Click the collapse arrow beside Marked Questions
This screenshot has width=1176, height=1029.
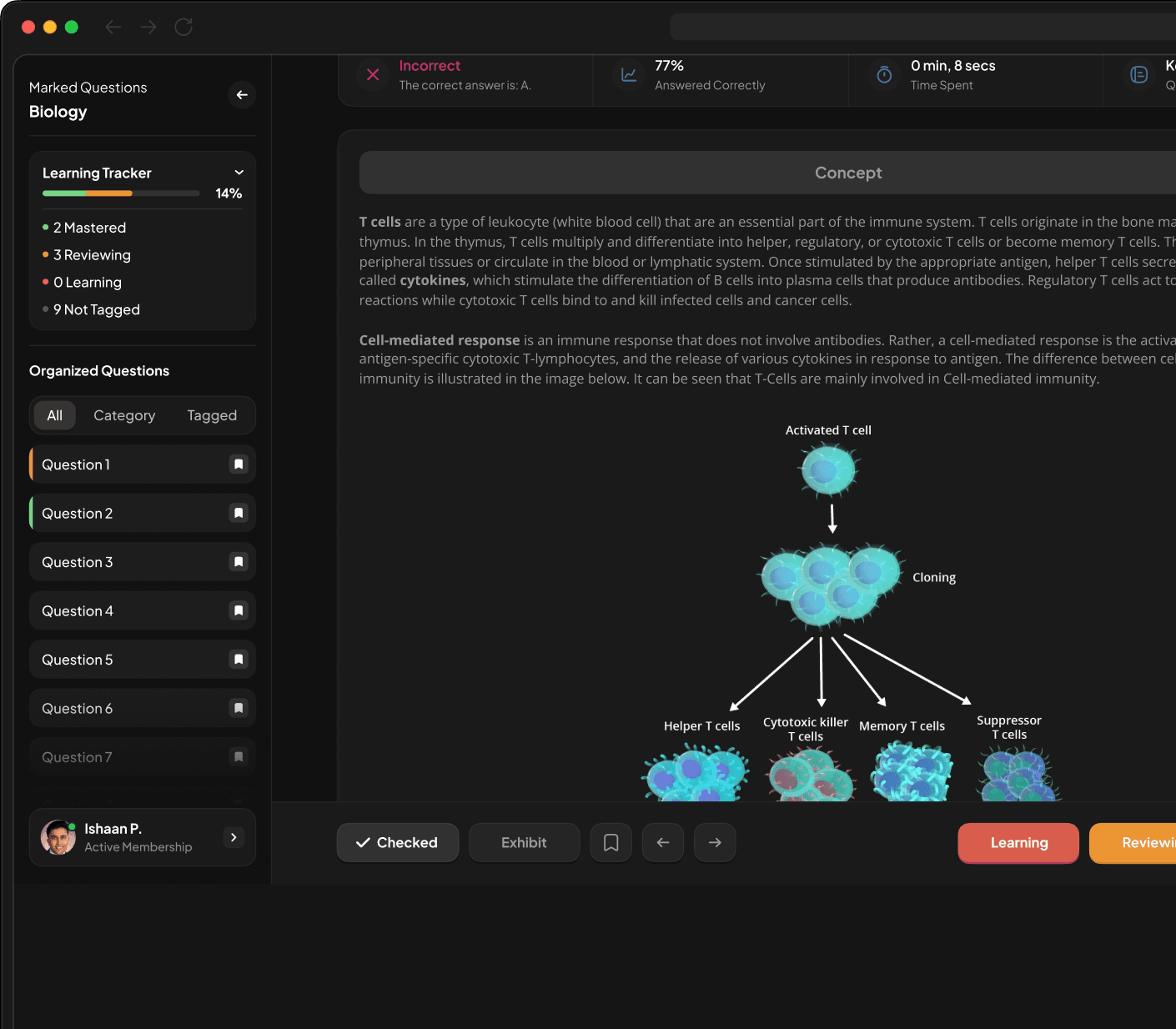(x=242, y=95)
